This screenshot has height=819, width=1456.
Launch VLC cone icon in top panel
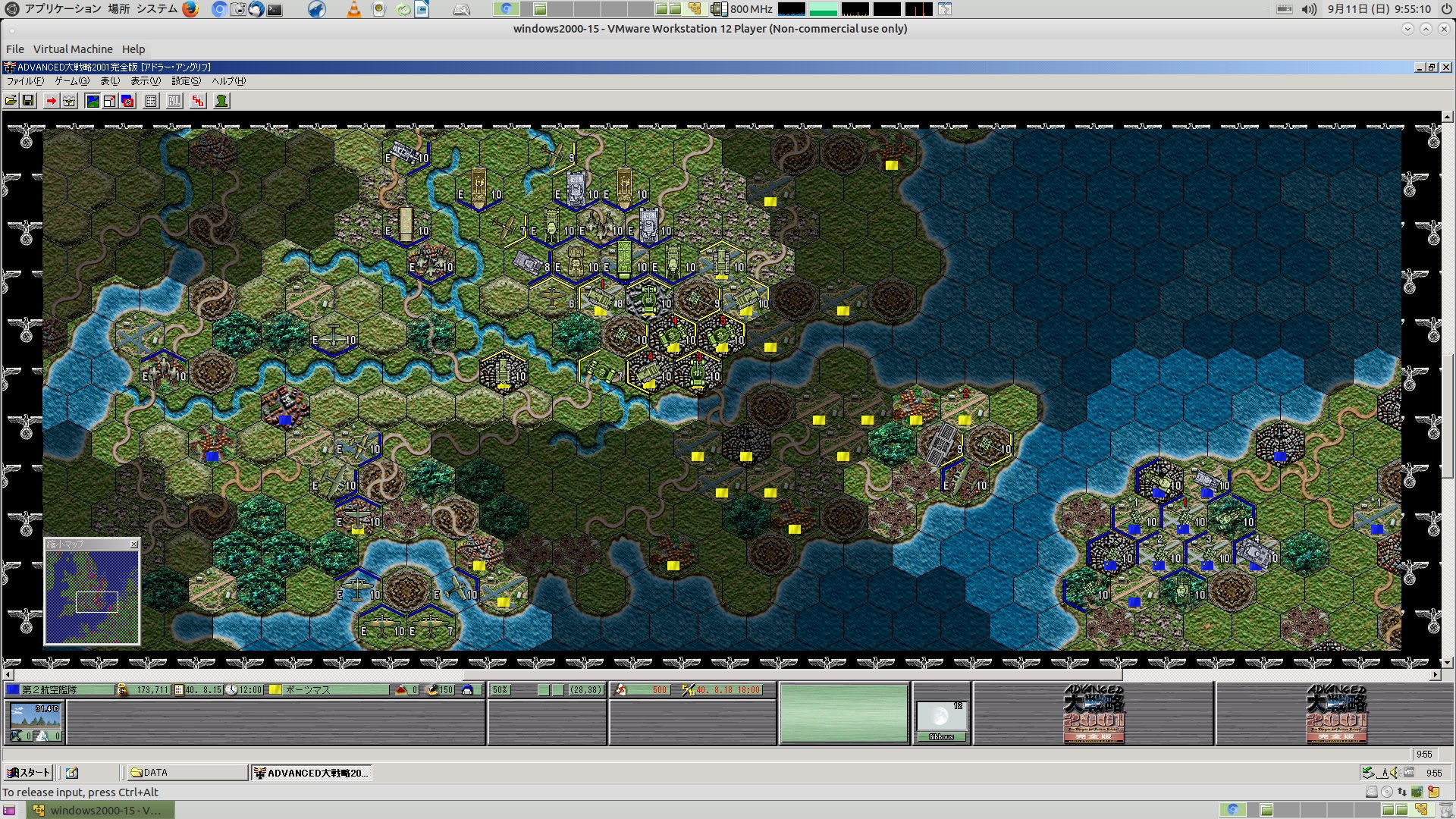click(x=354, y=9)
